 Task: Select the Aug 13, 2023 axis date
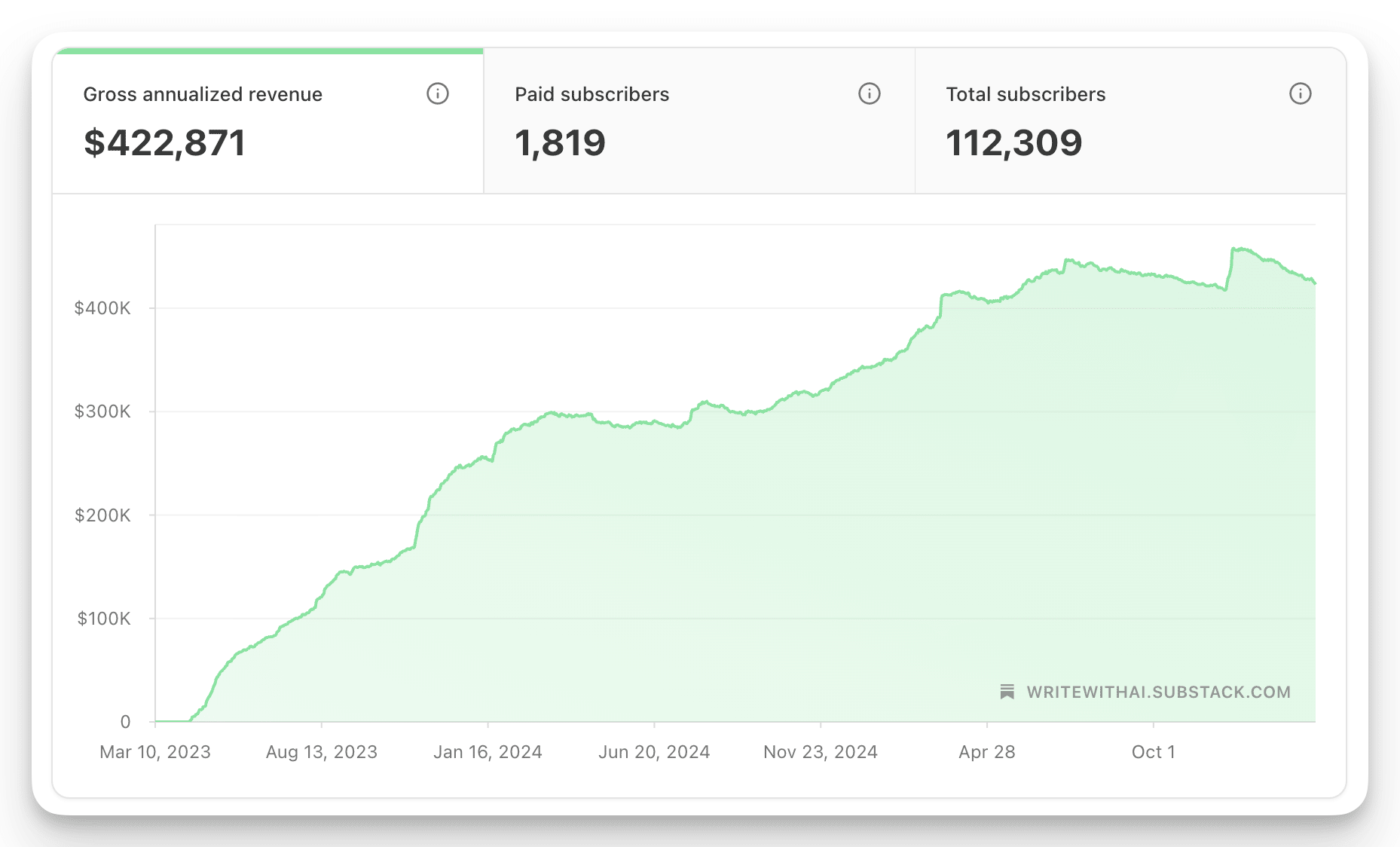322,752
